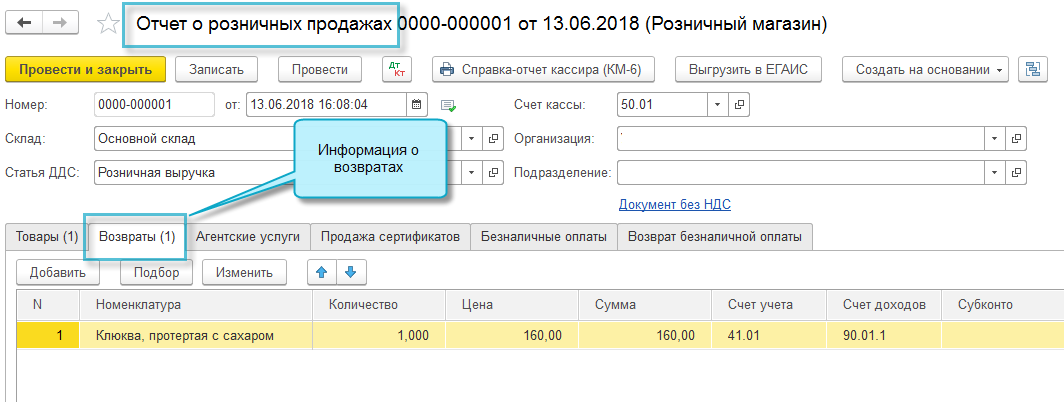Switch to the Товары (1) tab
The image size is (1064, 402).
click(x=44, y=238)
